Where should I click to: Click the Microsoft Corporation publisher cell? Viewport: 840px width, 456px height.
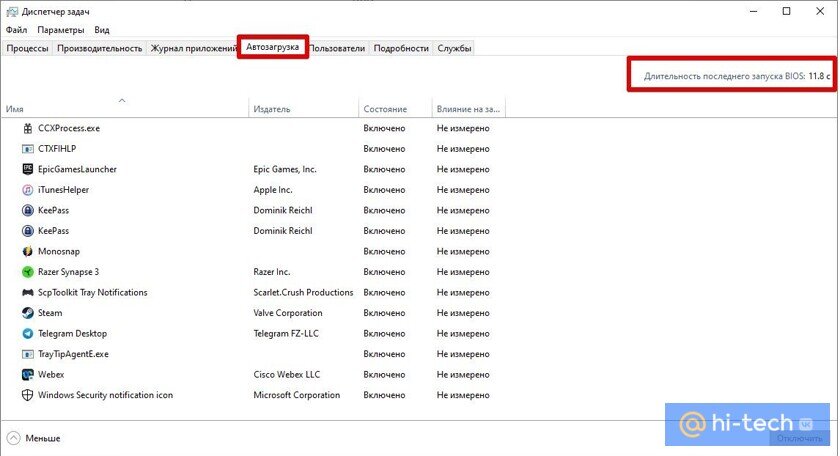297,395
